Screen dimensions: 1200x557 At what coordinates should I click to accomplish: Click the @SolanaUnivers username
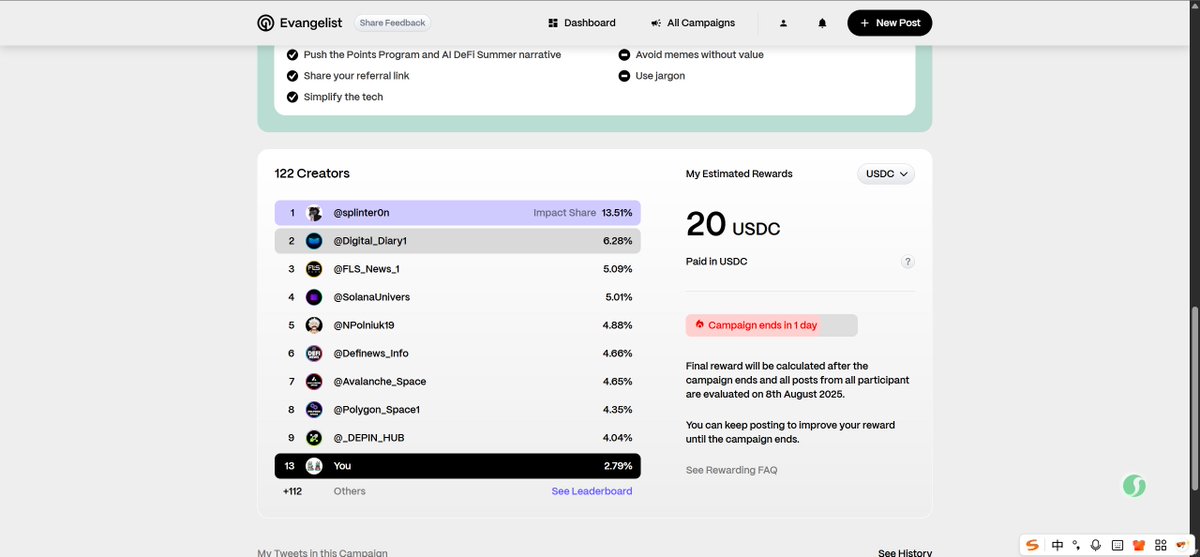(x=372, y=297)
